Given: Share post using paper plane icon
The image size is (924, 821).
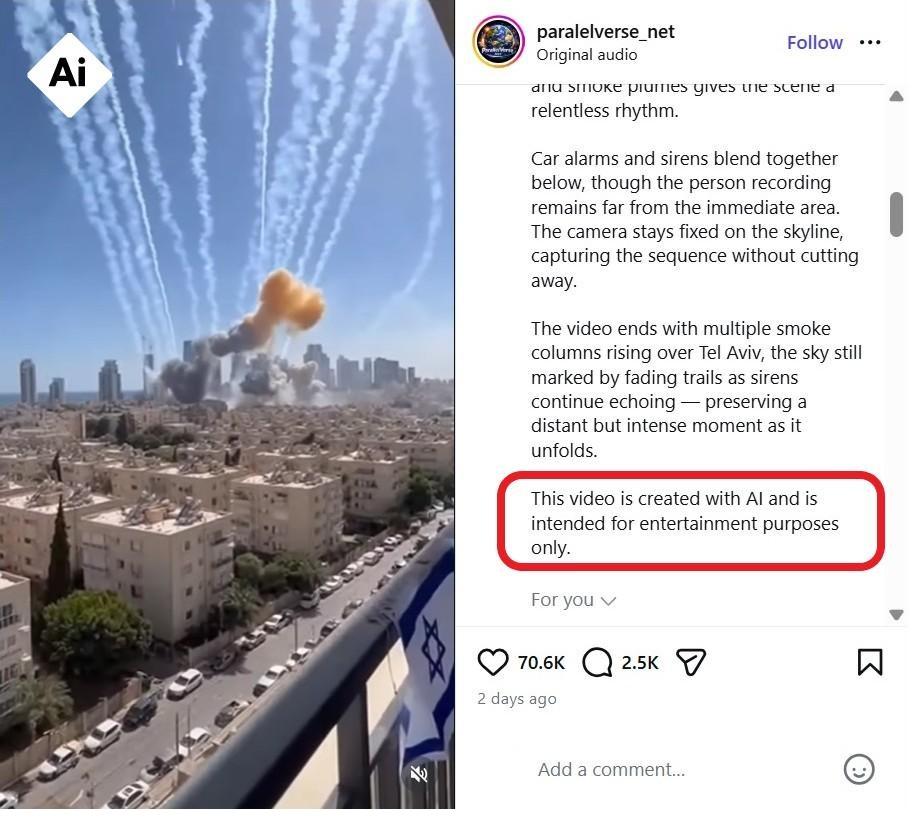Looking at the screenshot, I should tap(691, 662).
